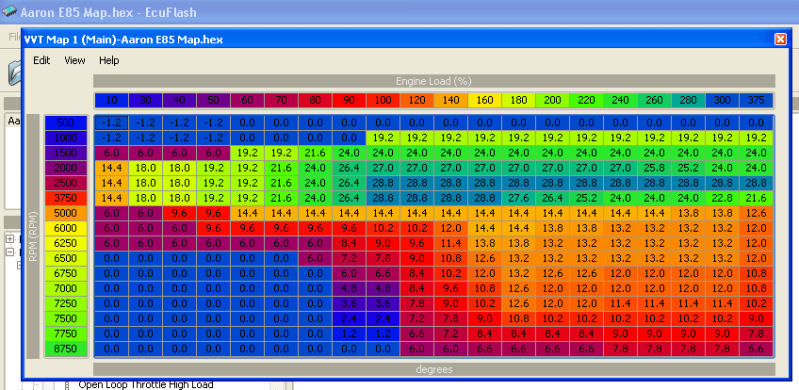
Task: Select 26.4 cell at 2500 RPM, load 90
Action: pyautogui.click(x=349, y=183)
